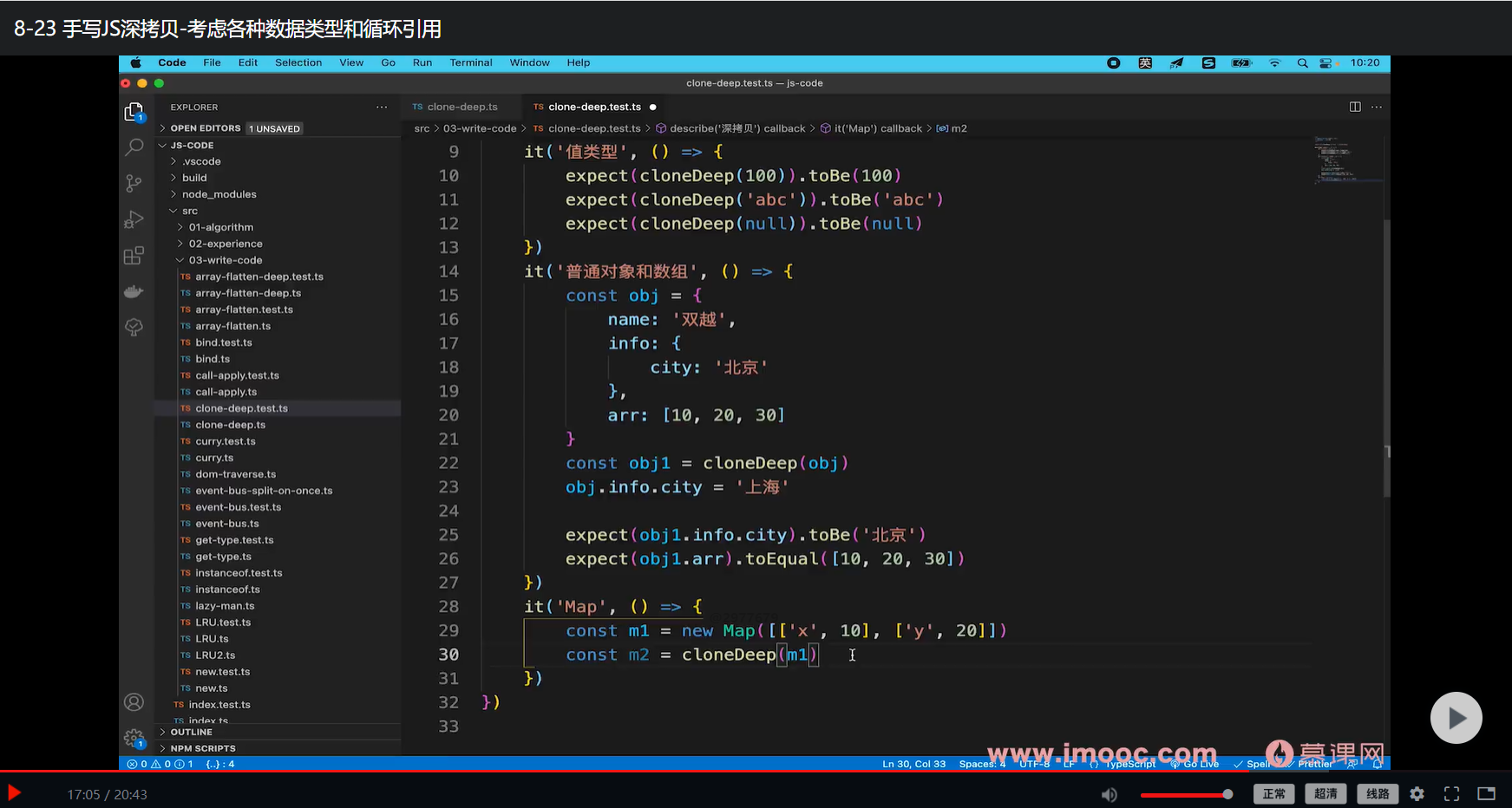The height and width of the screenshot is (808, 1512).
Task: Enter fullscreen in the video player
Action: tap(1451, 794)
